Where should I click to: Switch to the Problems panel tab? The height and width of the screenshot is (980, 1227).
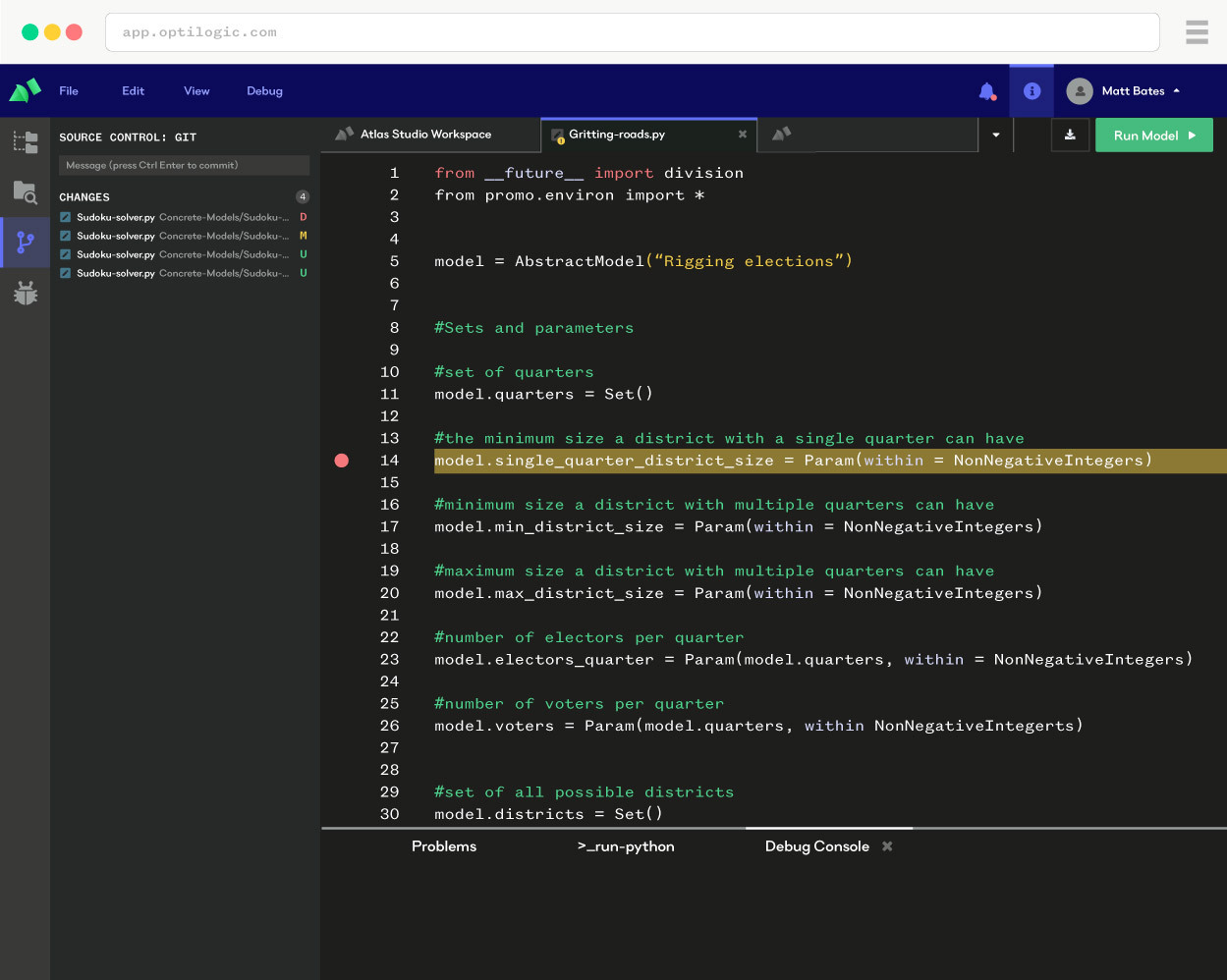(x=444, y=846)
